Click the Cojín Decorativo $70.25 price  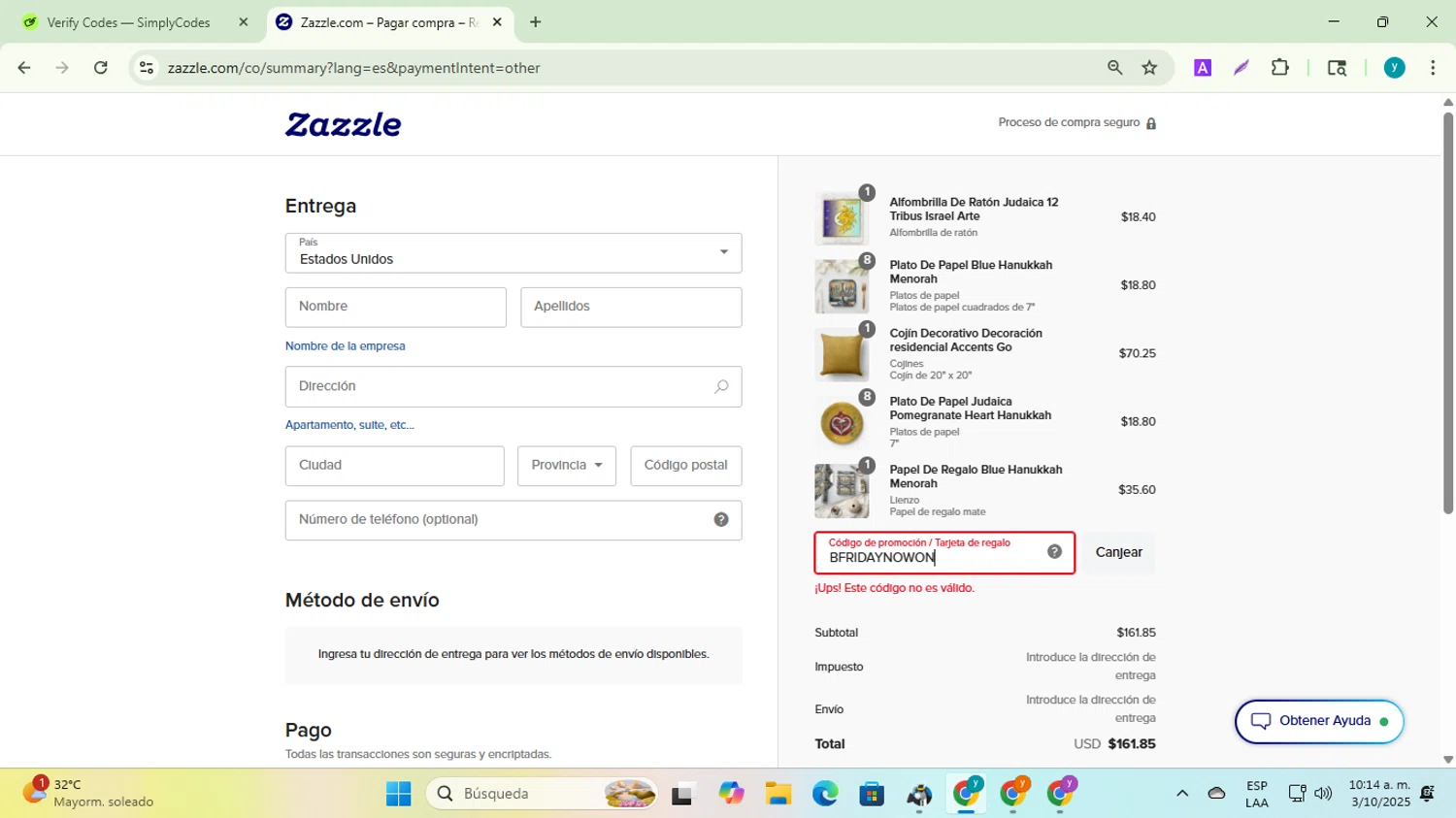coord(1137,353)
